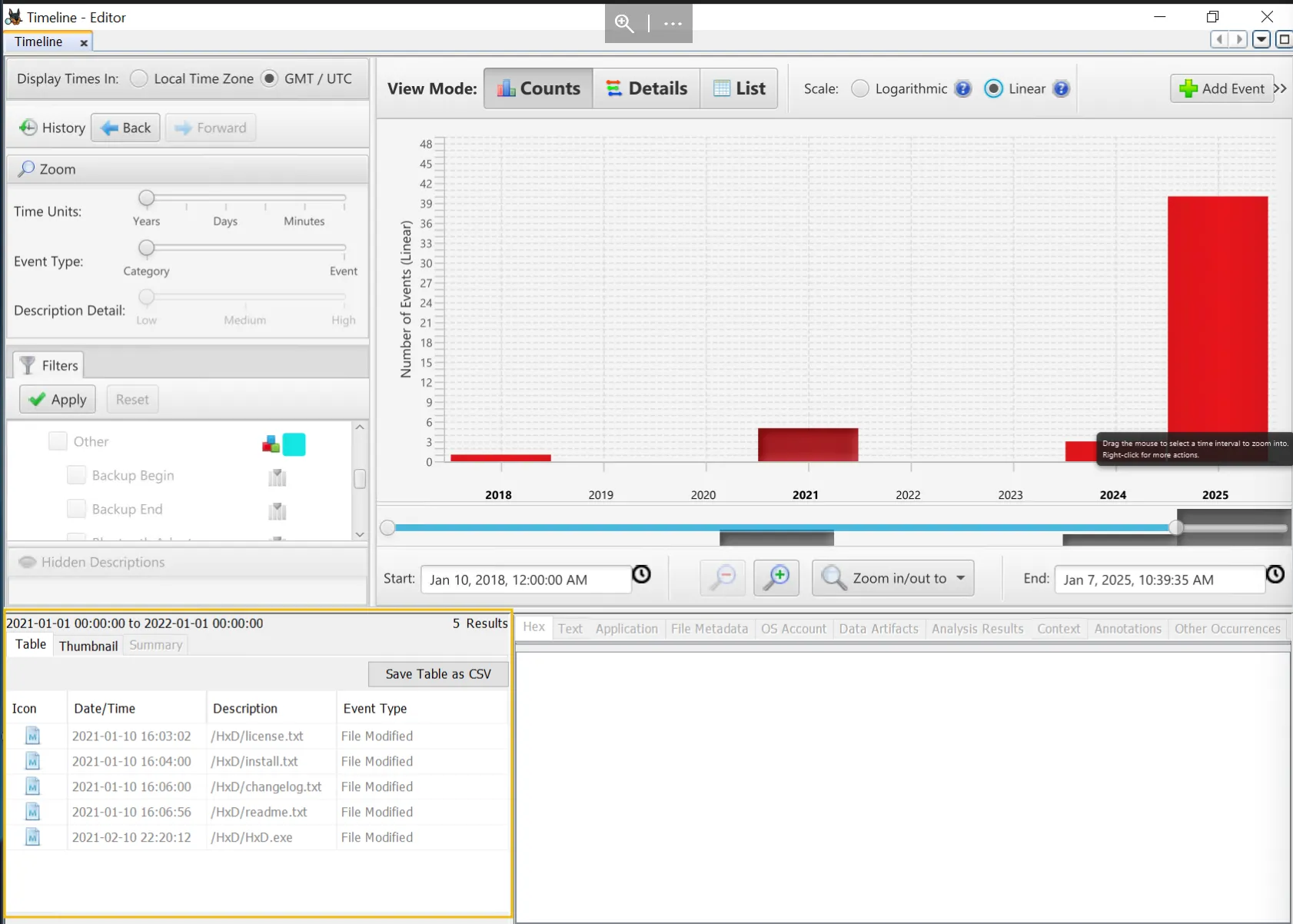Expand the hidden toolbar items chevron
This screenshot has width=1293, height=924.
click(1280, 88)
